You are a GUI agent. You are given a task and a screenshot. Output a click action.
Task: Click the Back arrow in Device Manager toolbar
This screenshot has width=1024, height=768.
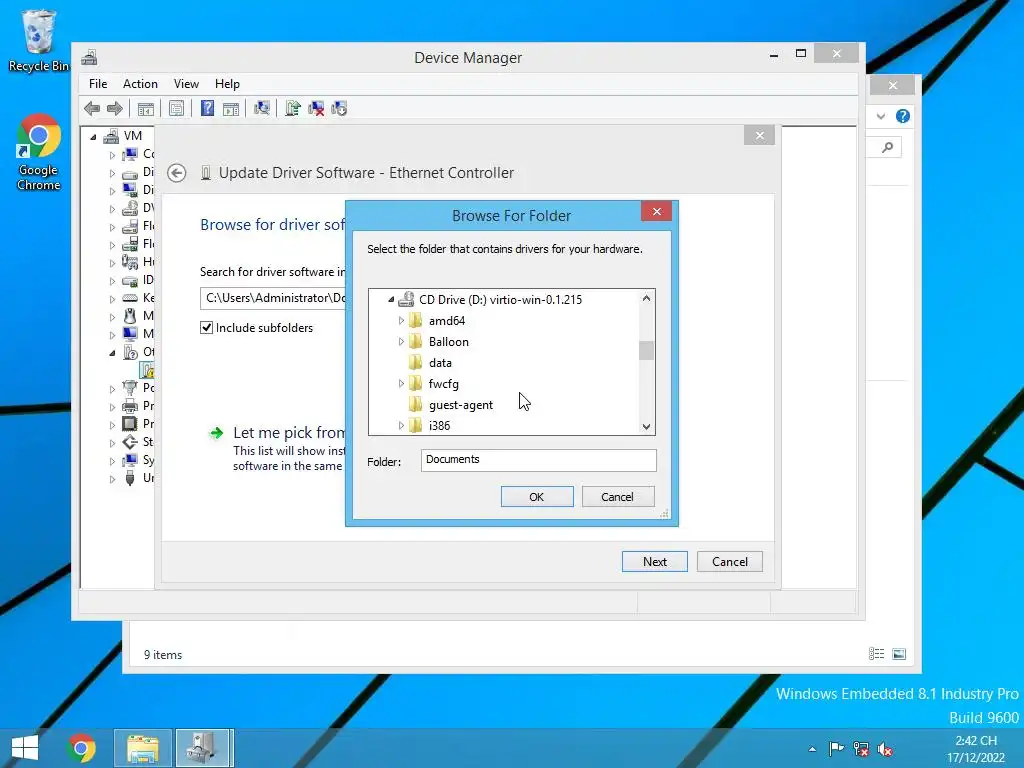92,108
